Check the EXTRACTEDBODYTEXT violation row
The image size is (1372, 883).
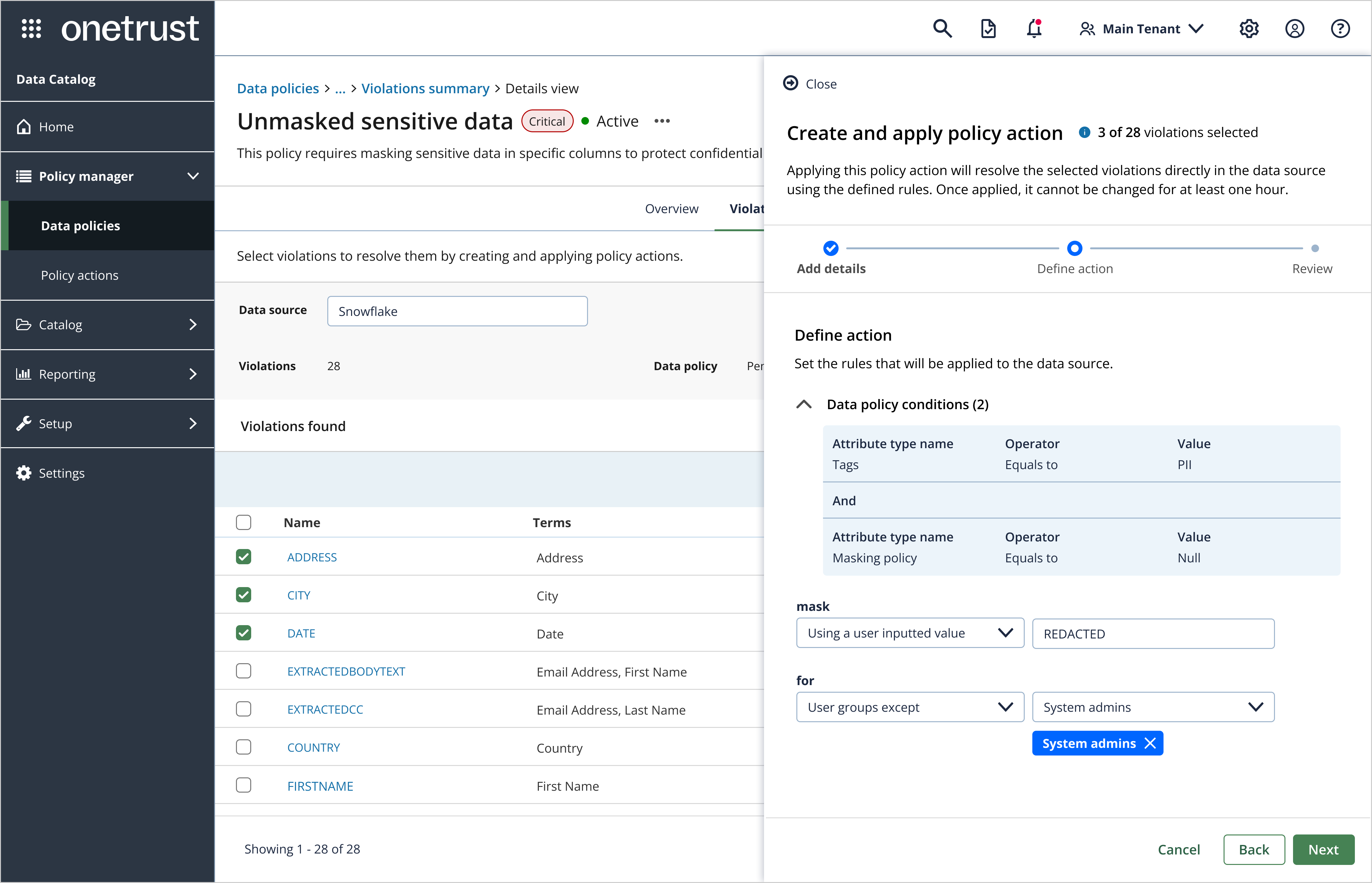[244, 671]
